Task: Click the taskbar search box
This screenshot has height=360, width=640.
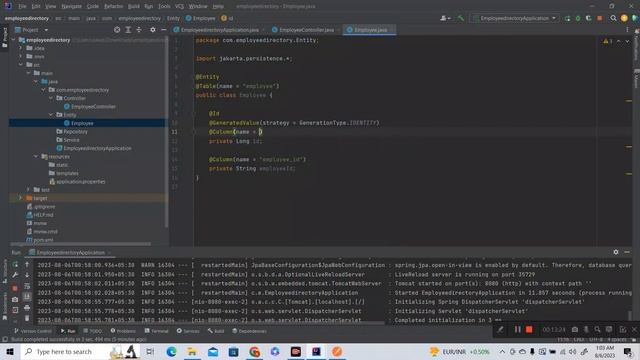Action: [x=80, y=351]
